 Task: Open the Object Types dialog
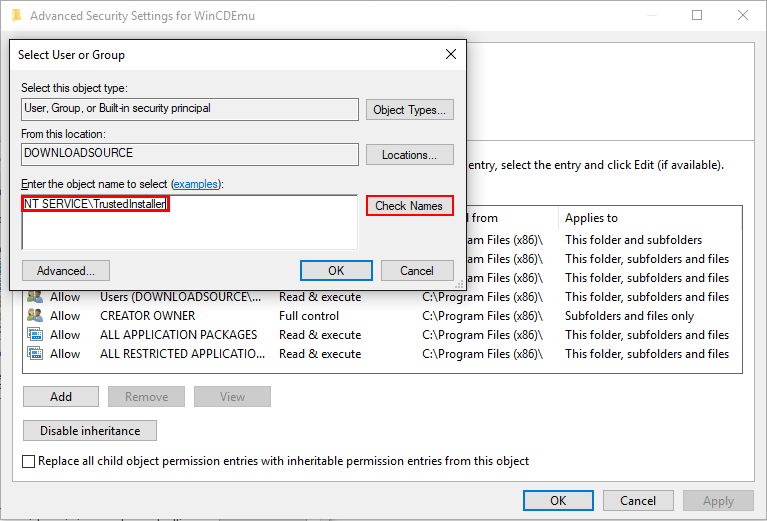409,110
